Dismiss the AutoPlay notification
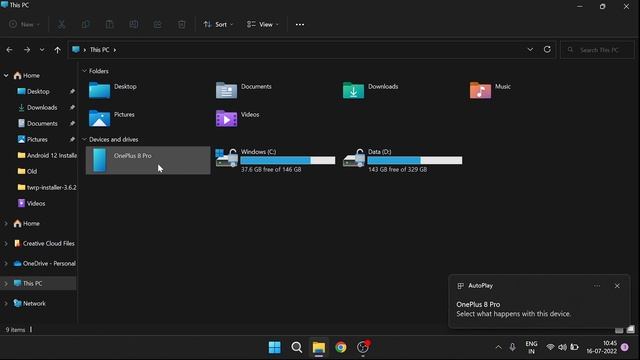The width and height of the screenshot is (640, 360). click(x=617, y=286)
